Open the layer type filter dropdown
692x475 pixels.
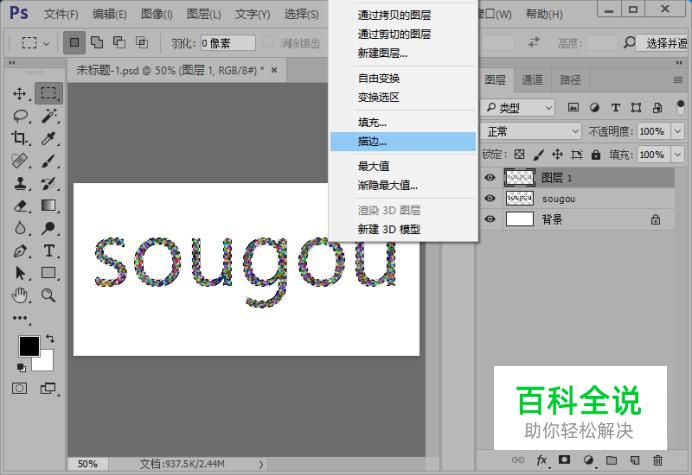click(518, 107)
